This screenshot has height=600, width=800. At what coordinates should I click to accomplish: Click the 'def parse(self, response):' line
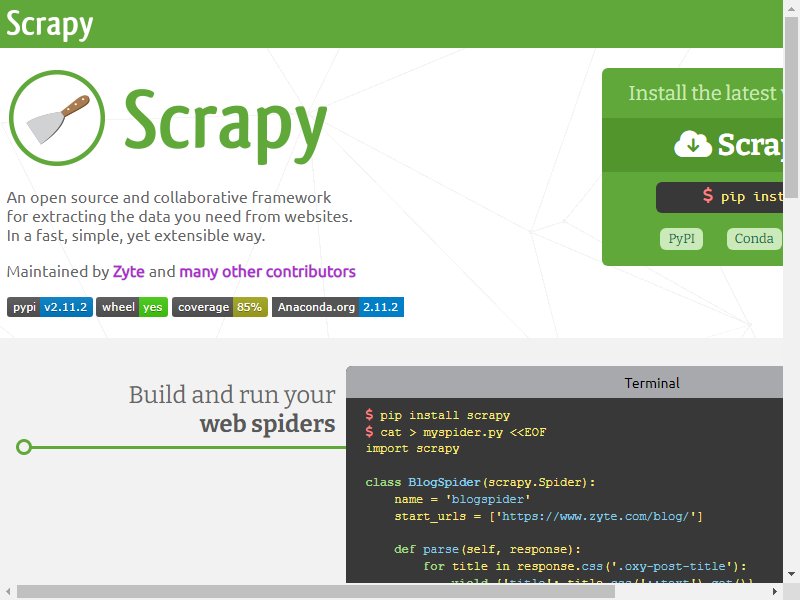coord(487,549)
